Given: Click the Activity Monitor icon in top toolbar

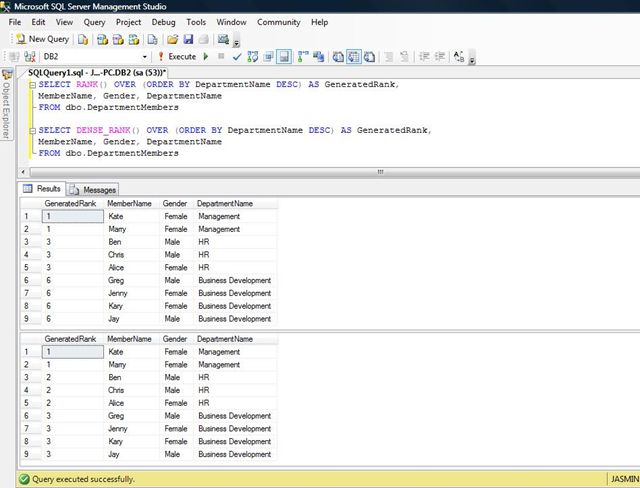Looking at the screenshot, I should 223,39.
